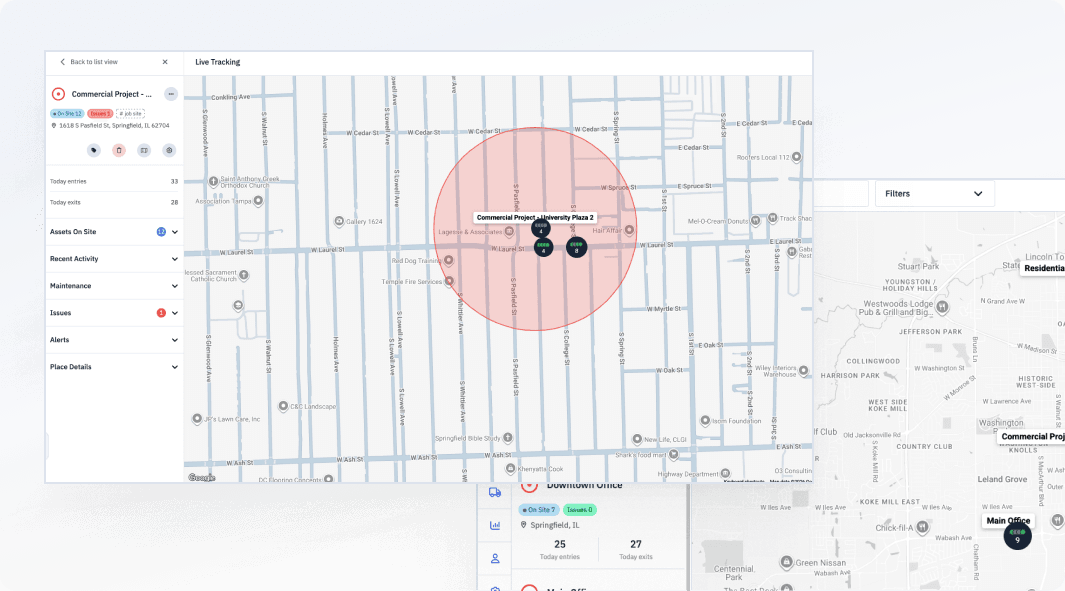Click the red geofence target icon
Screen dimensions: 1065x591
(x=58, y=94)
